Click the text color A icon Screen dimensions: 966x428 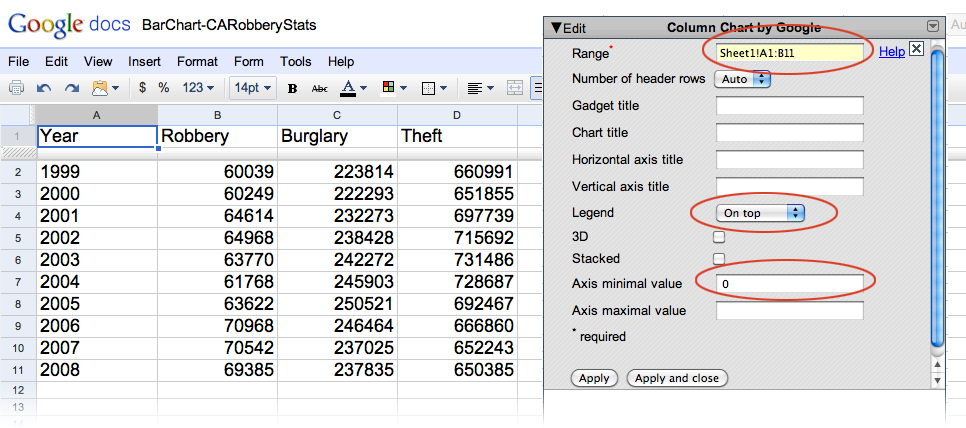point(348,89)
